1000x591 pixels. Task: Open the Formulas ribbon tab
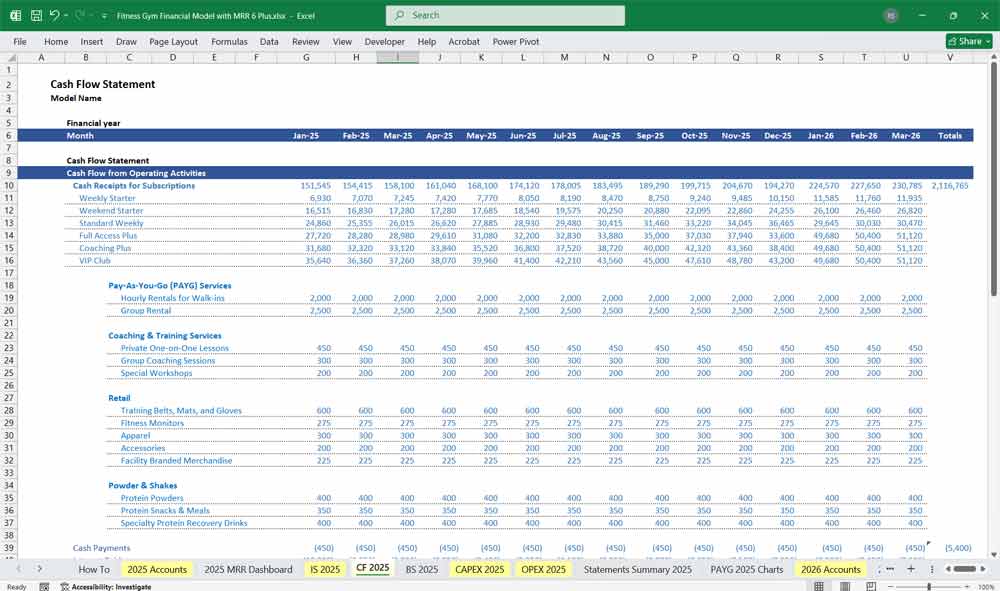[x=230, y=41]
